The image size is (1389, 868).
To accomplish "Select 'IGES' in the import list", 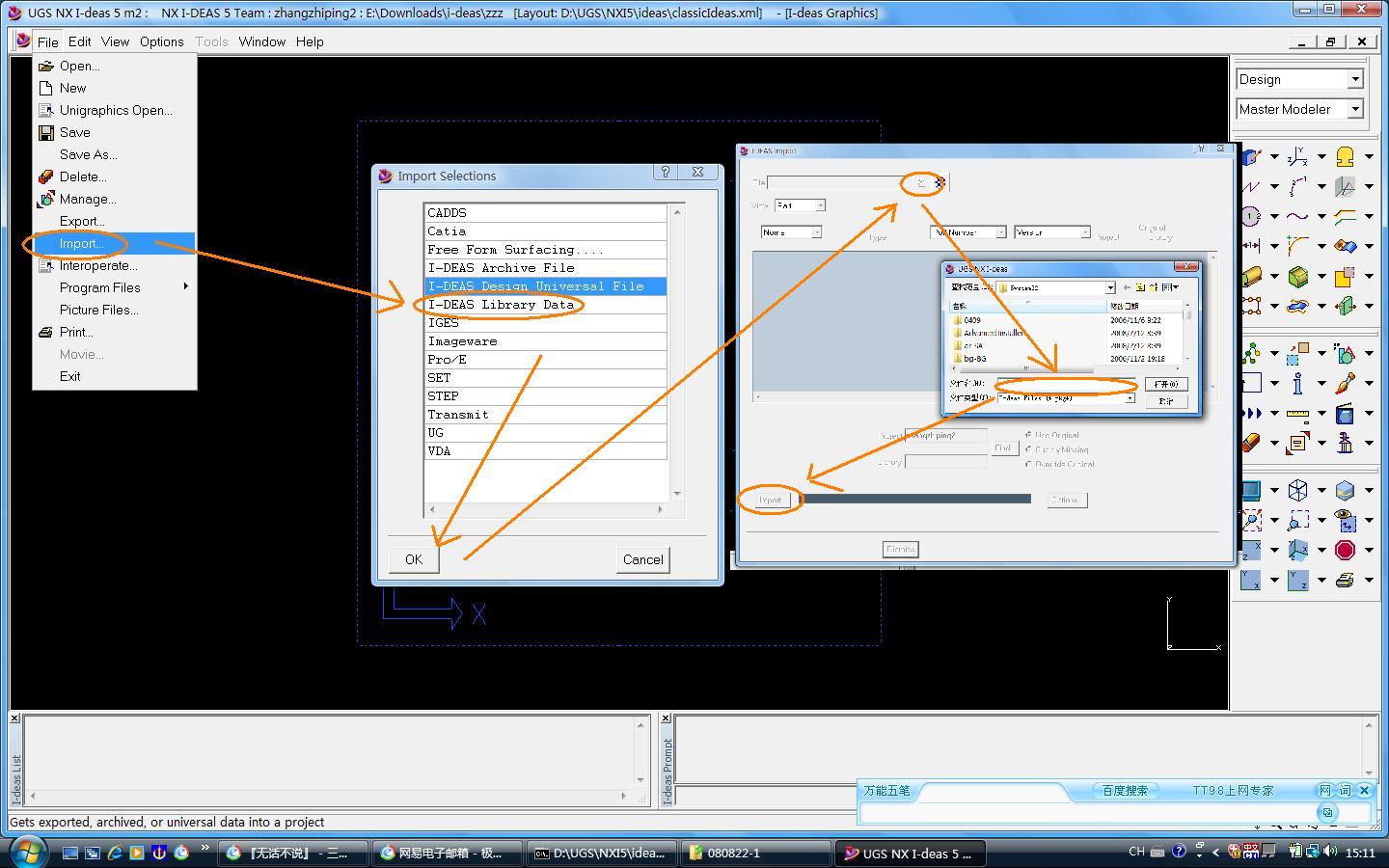I will click(545, 323).
